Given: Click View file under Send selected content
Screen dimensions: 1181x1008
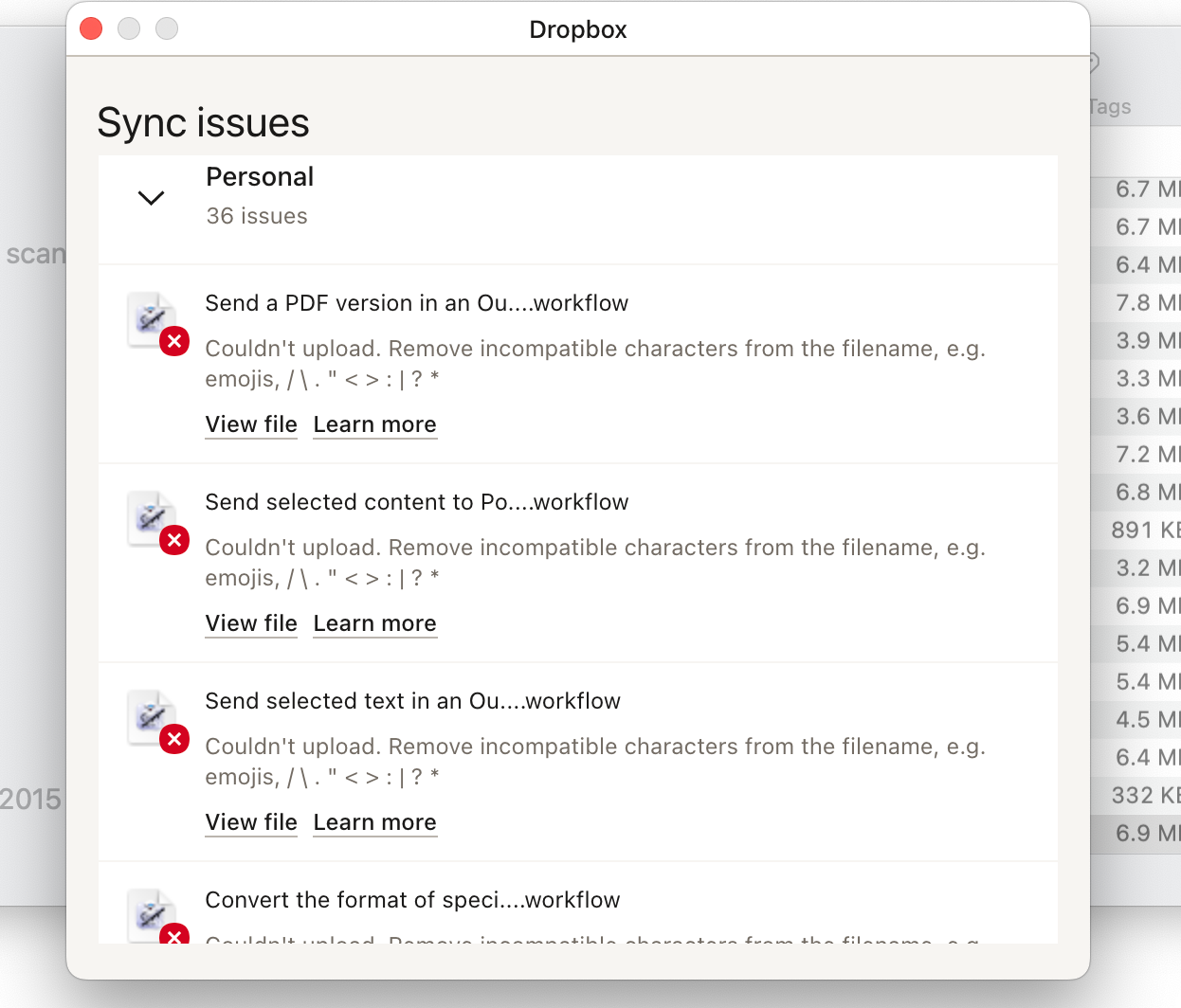Looking at the screenshot, I should pyautogui.click(x=250, y=623).
